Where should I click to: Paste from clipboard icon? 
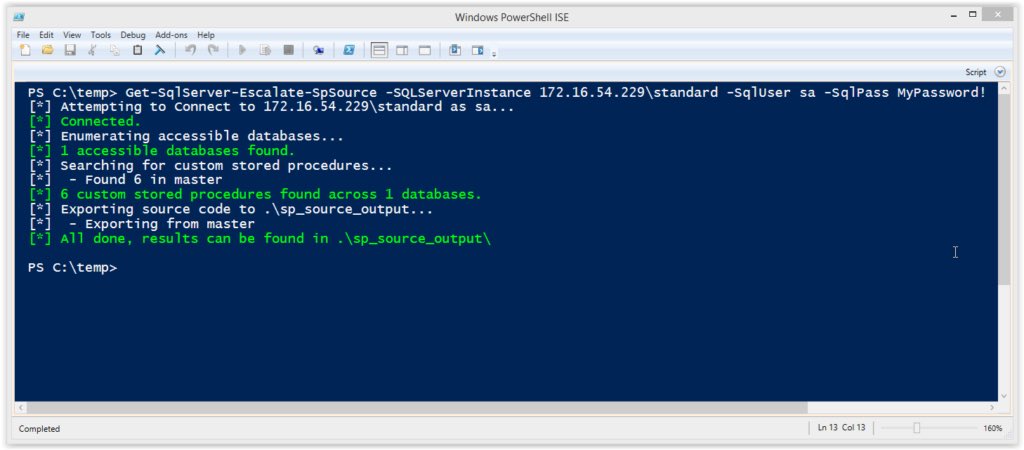tap(137, 50)
